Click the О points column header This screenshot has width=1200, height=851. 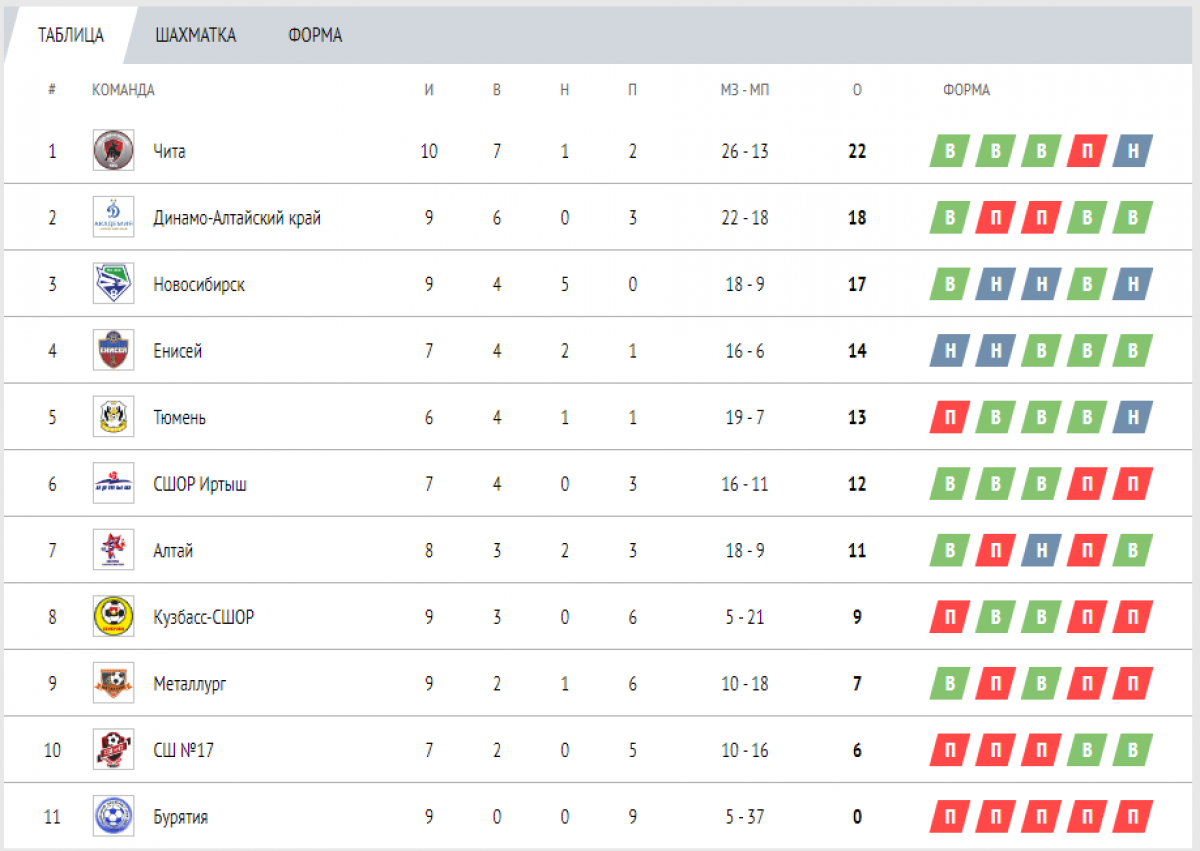tap(857, 90)
